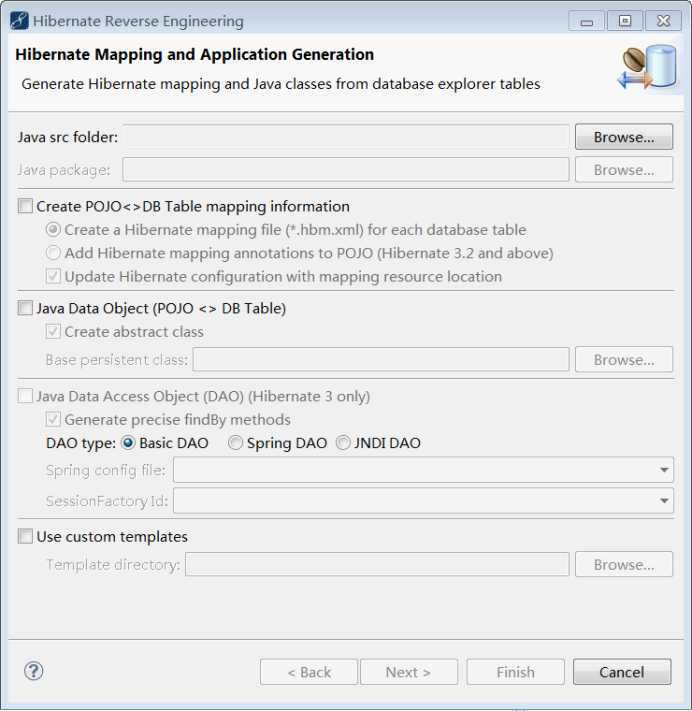Click the 'Java src folder:' label
Image resolution: width=692 pixels, height=711 pixels.
68,137
